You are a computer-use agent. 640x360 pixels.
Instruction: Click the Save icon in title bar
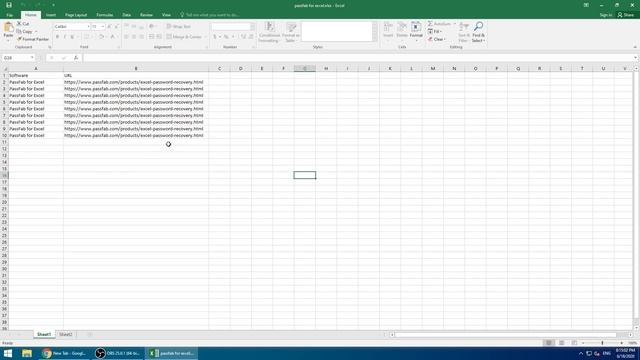9,5
